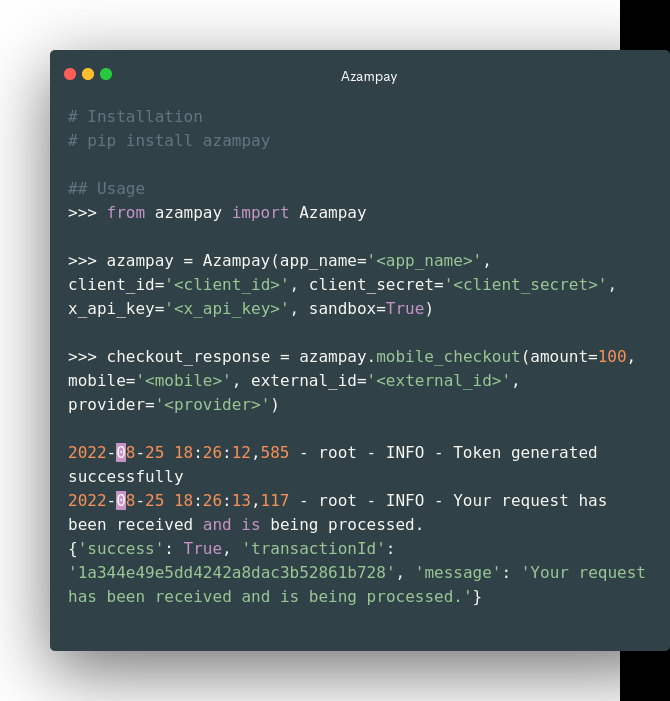Viewport: 670px width, 701px height.
Task: Click the 'from' keyword
Action: coord(126,213)
